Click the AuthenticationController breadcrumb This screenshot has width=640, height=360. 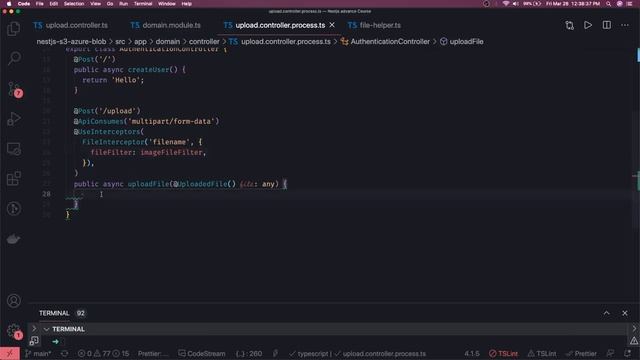click(385, 42)
